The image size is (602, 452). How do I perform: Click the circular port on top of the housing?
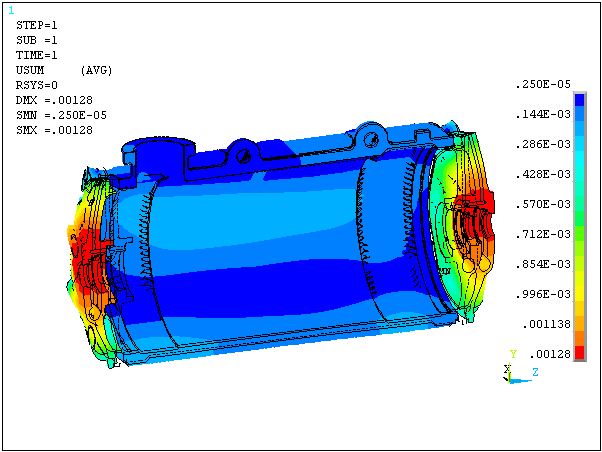[157, 153]
